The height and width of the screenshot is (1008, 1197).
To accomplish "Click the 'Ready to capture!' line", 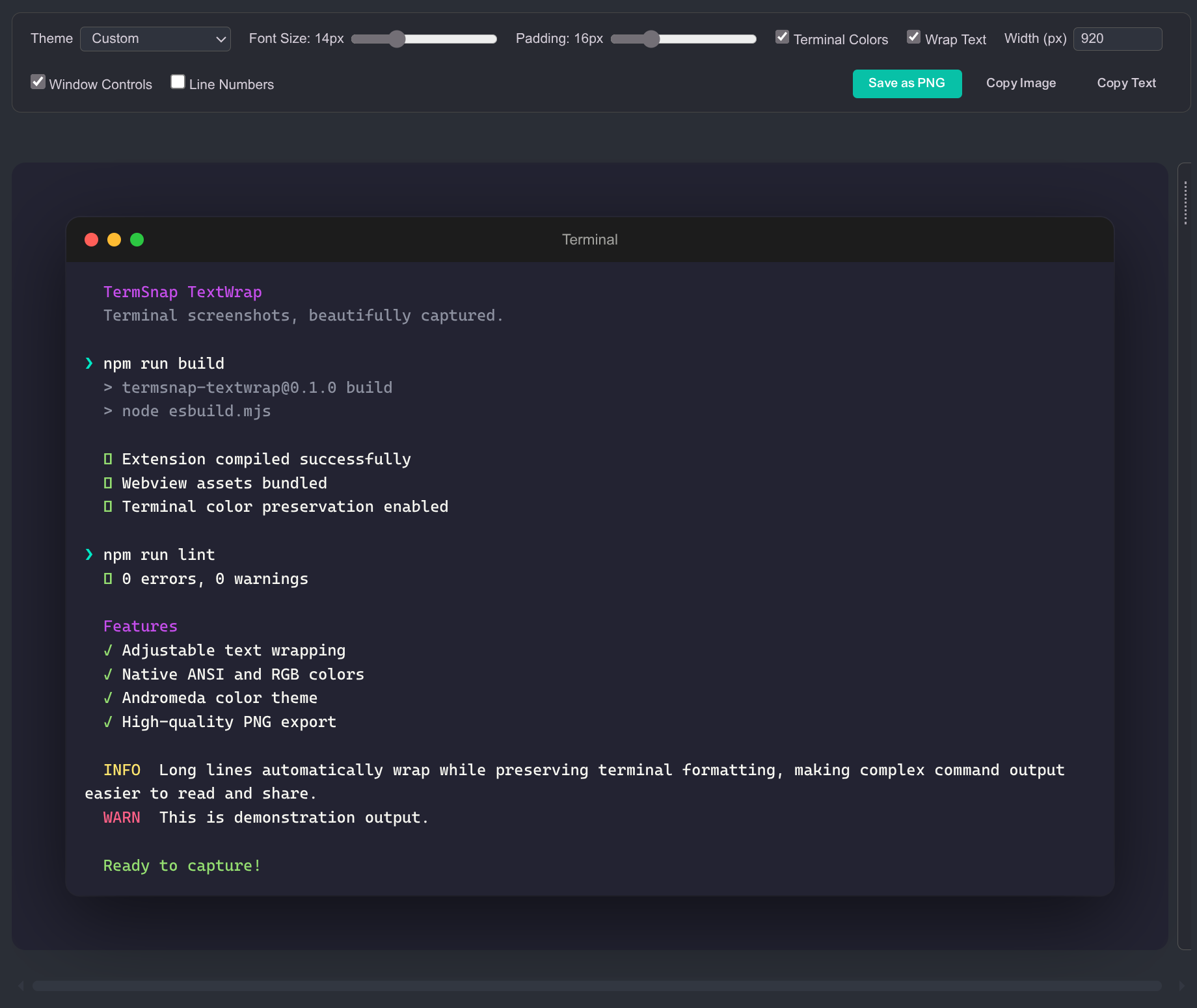I will [x=182, y=866].
